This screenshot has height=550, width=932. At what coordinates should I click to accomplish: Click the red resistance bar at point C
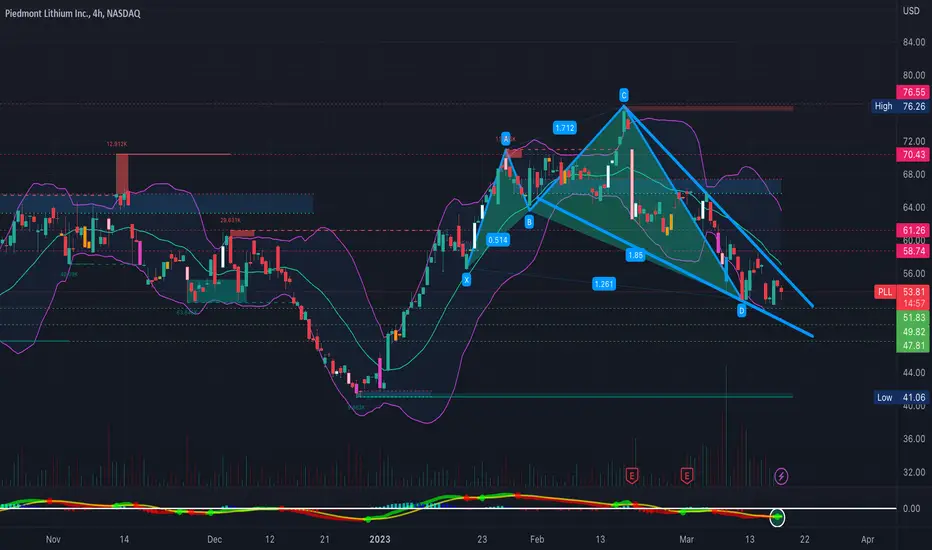(709, 108)
